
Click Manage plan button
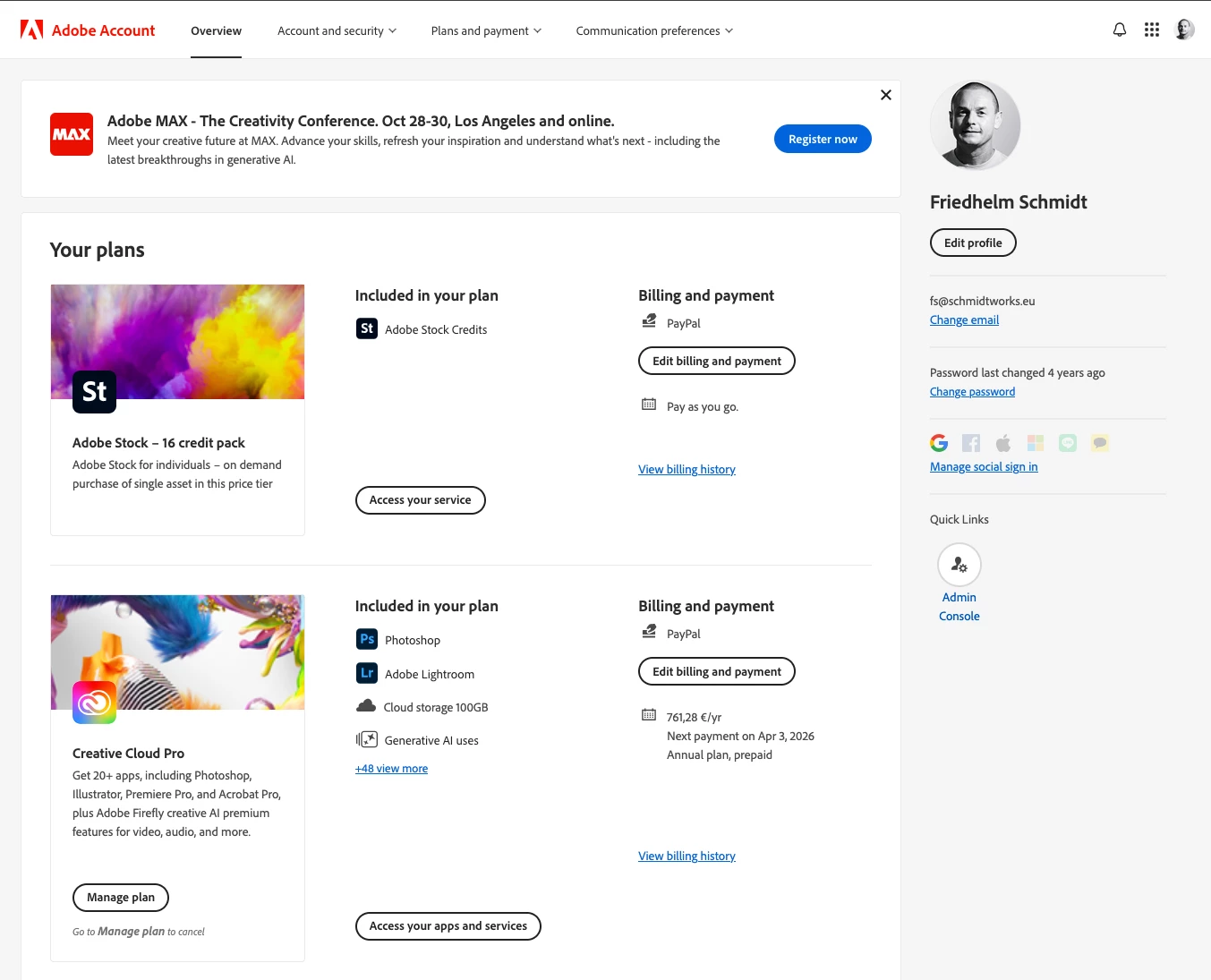click(x=121, y=897)
